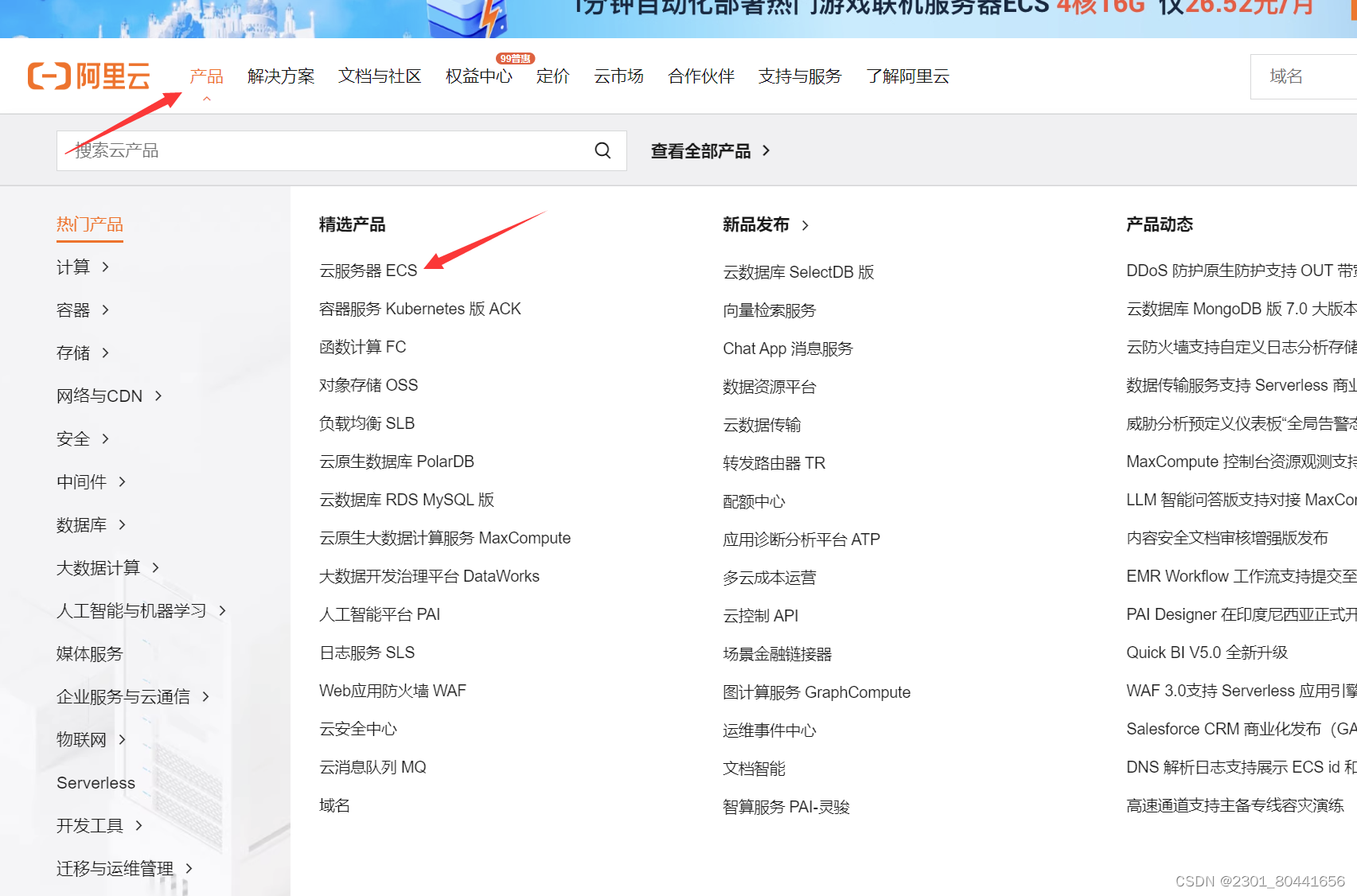Open the 合作伙伴 menu

(701, 76)
